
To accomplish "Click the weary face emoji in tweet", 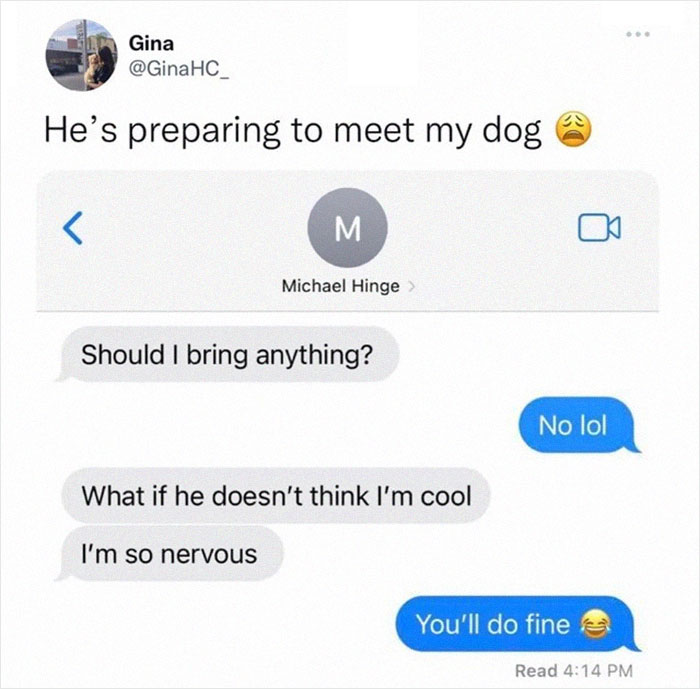I will point(573,129).
